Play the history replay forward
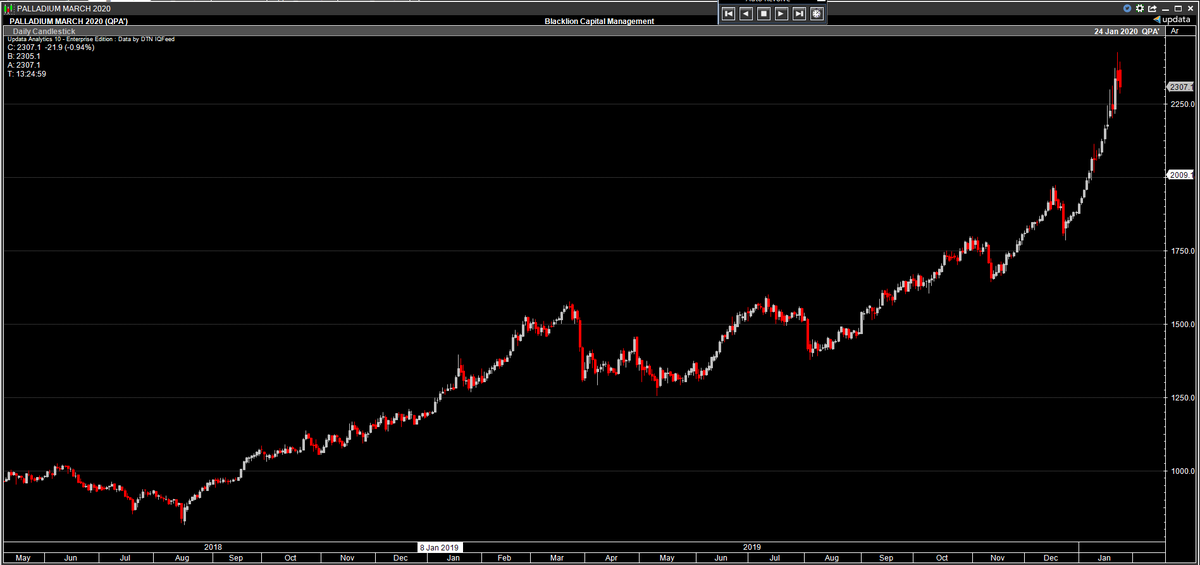 [x=781, y=13]
